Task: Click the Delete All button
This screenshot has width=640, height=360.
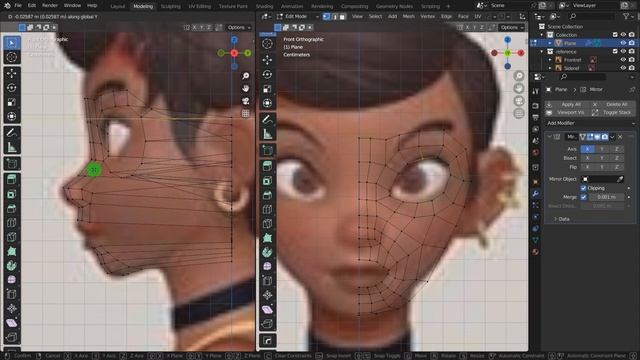Action: click(613, 104)
